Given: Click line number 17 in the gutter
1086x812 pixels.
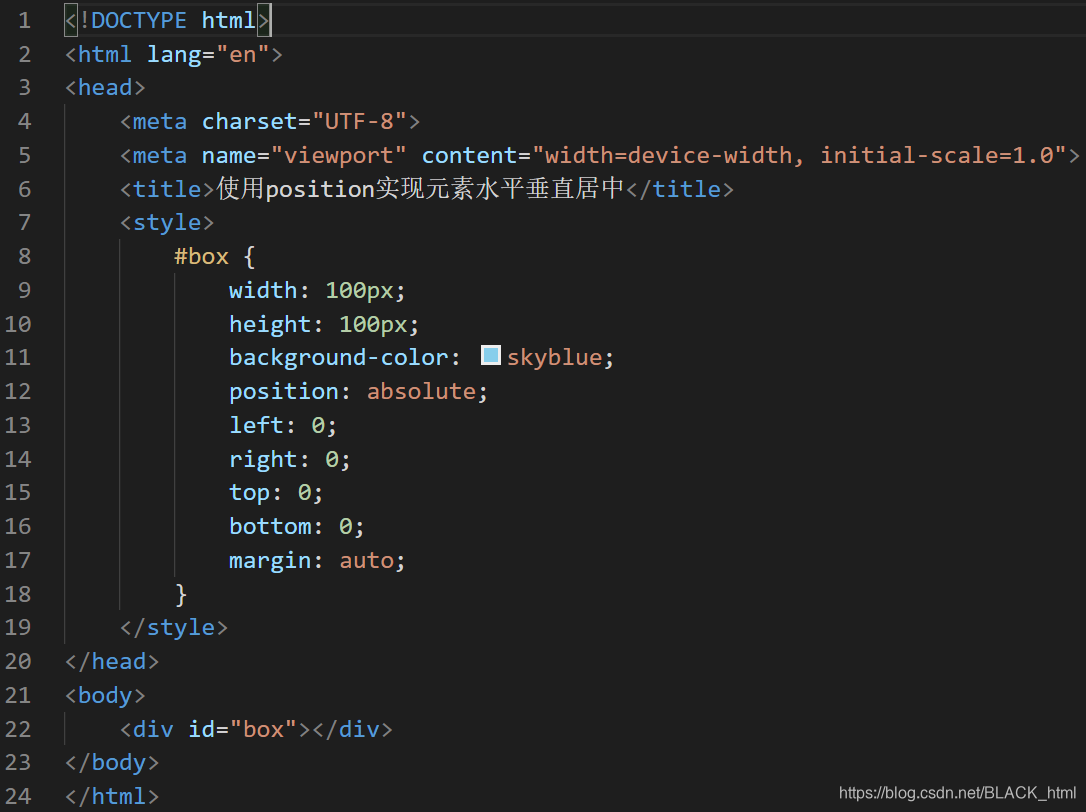Looking at the screenshot, I should tap(18, 560).
